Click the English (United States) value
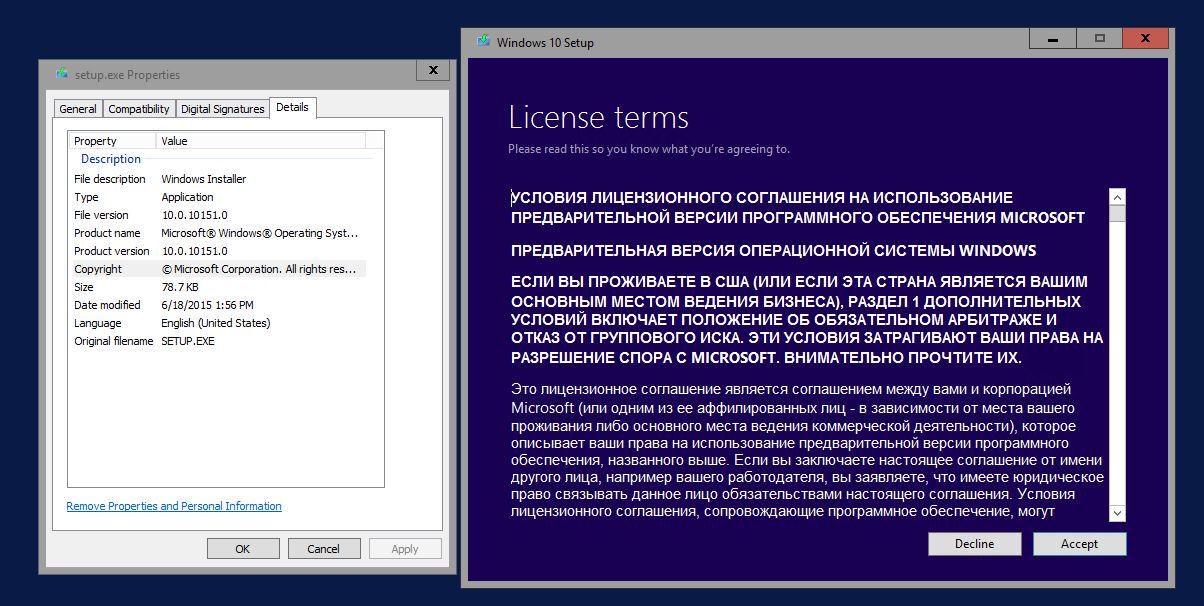The image size is (1204, 606). (216, 323)
